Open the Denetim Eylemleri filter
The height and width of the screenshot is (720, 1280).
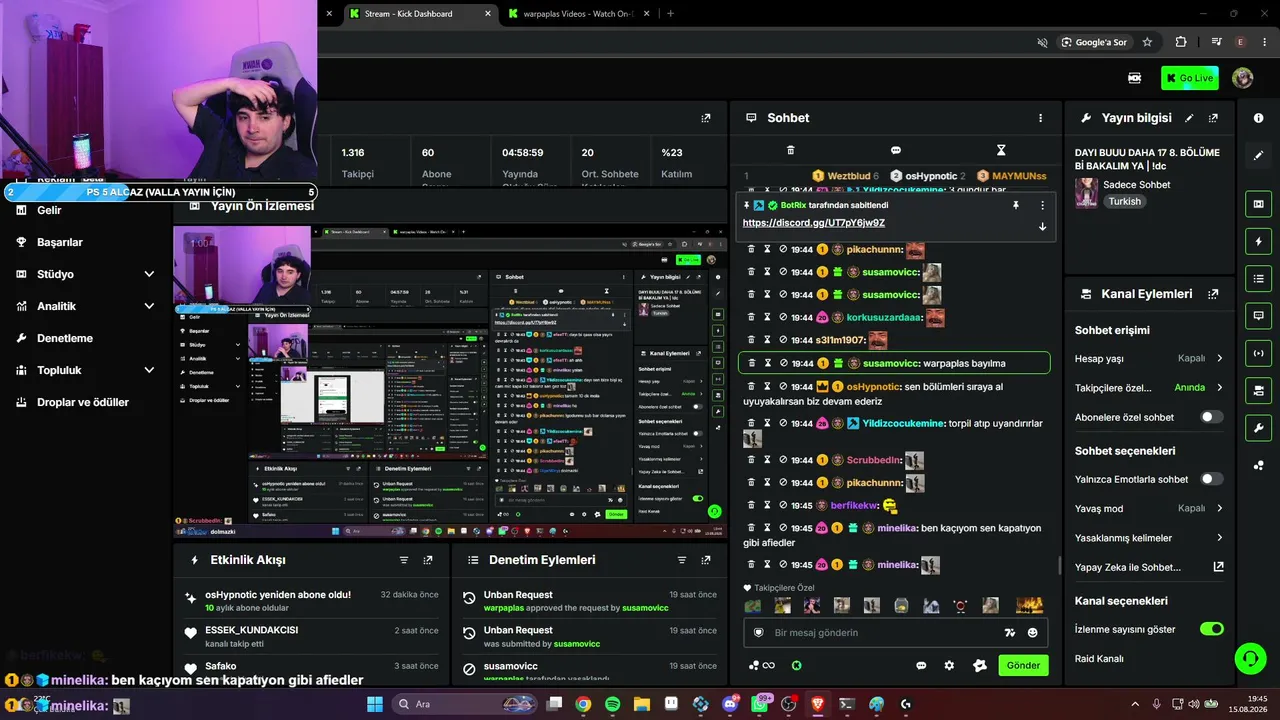[682, 560]
